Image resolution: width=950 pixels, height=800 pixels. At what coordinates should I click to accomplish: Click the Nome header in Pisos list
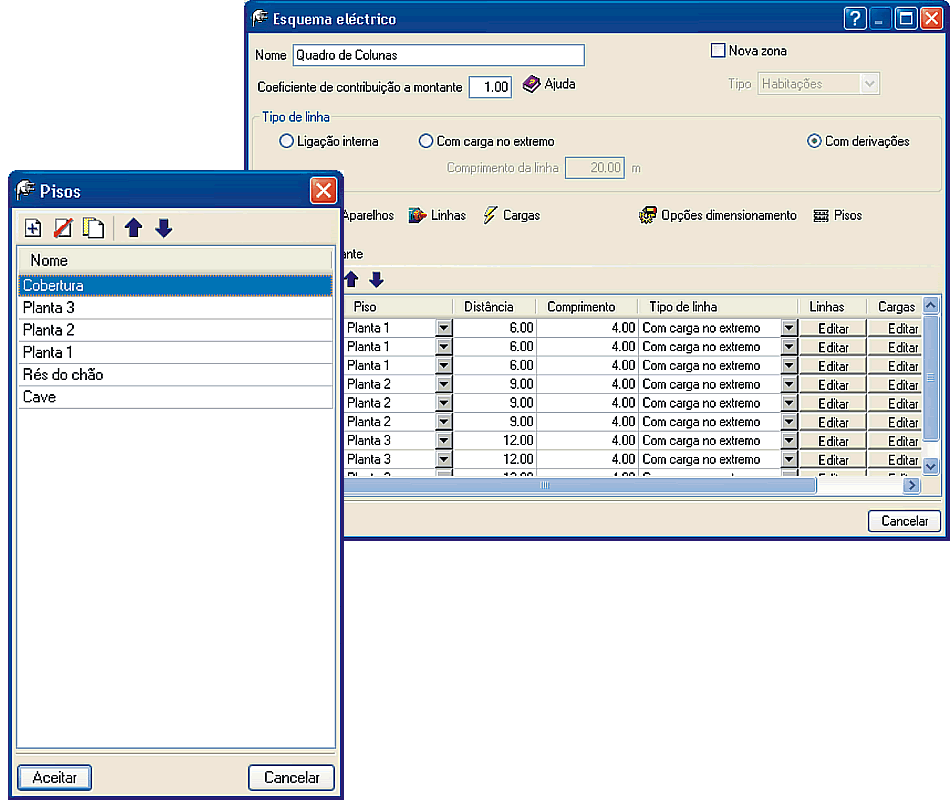pos(176,261)
